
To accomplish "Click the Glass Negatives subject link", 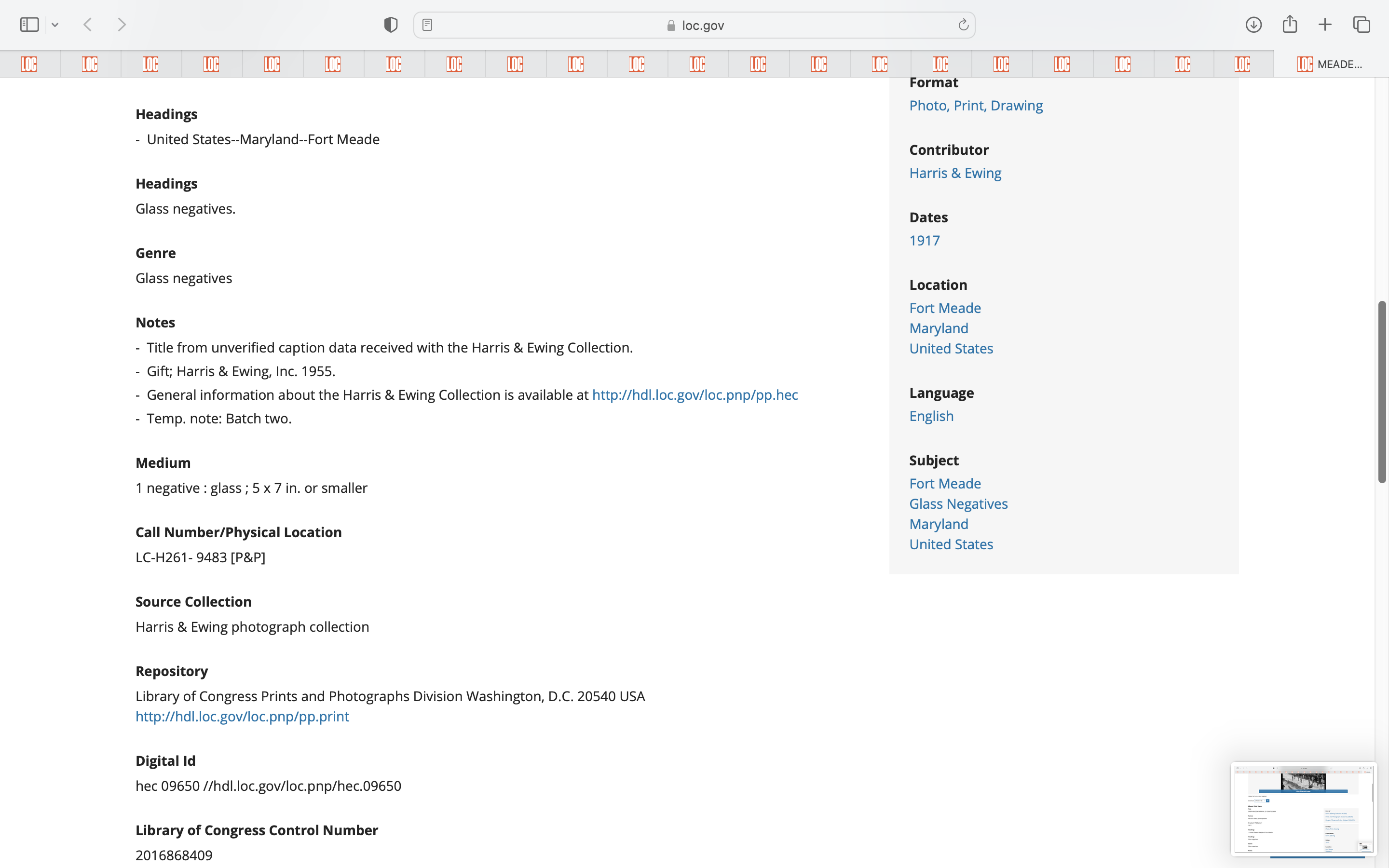I will pyautogui.click(x=958, y=503).
